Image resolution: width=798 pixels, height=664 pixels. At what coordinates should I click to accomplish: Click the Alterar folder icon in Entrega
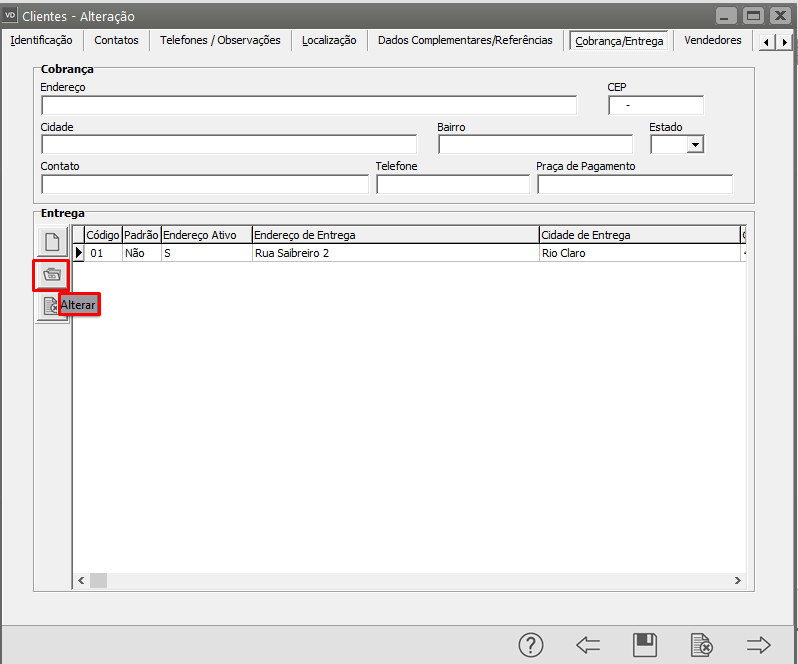tap(52, 274)
